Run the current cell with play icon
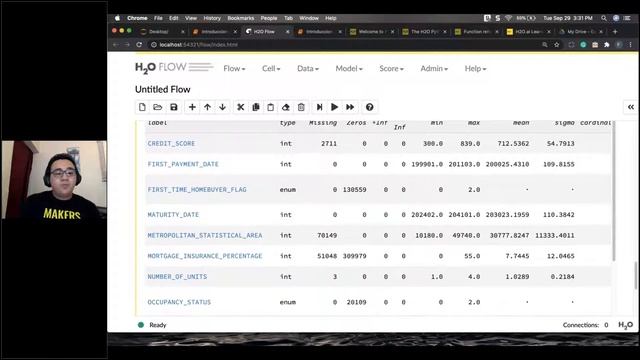640x360 pixels. tap(334, 107)
